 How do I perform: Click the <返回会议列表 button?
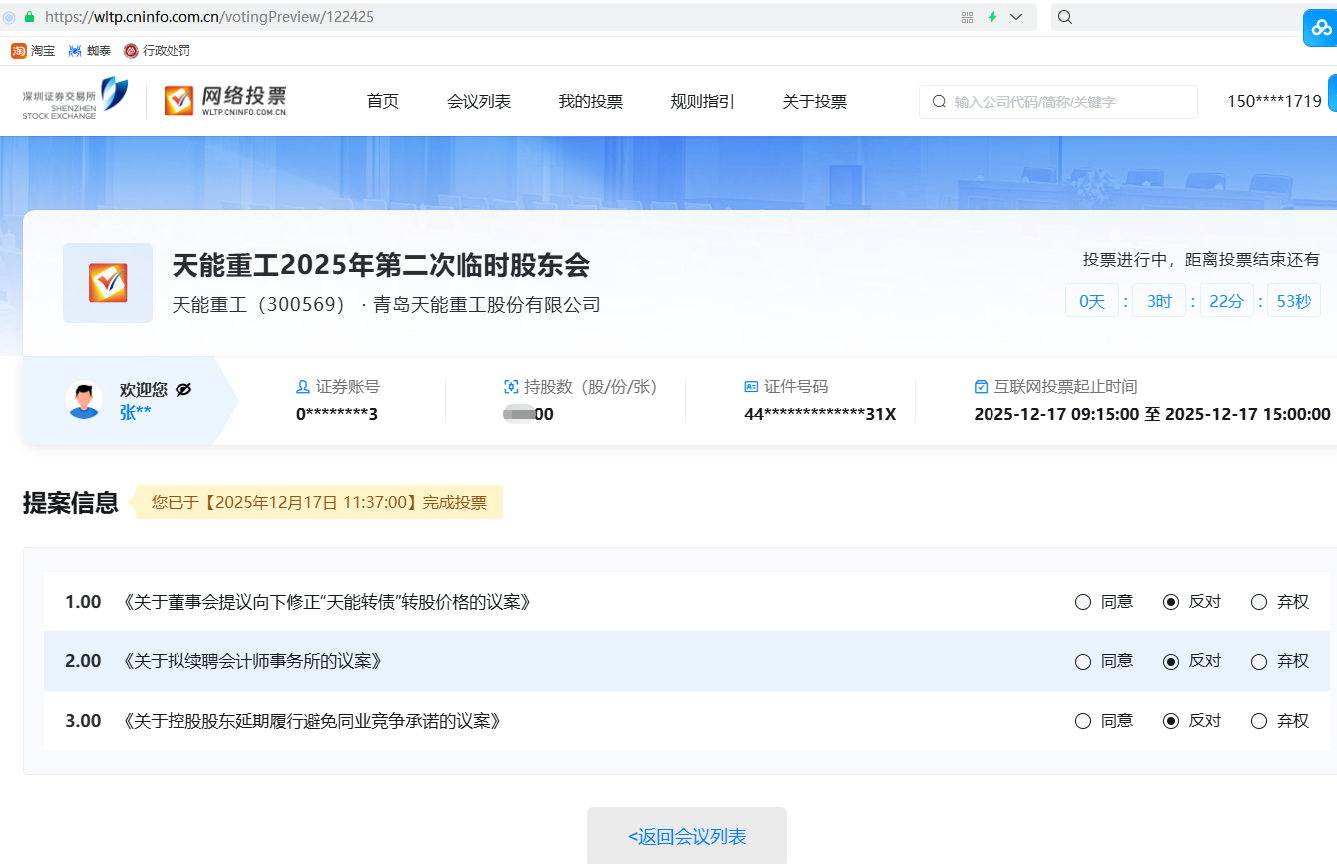687,836
